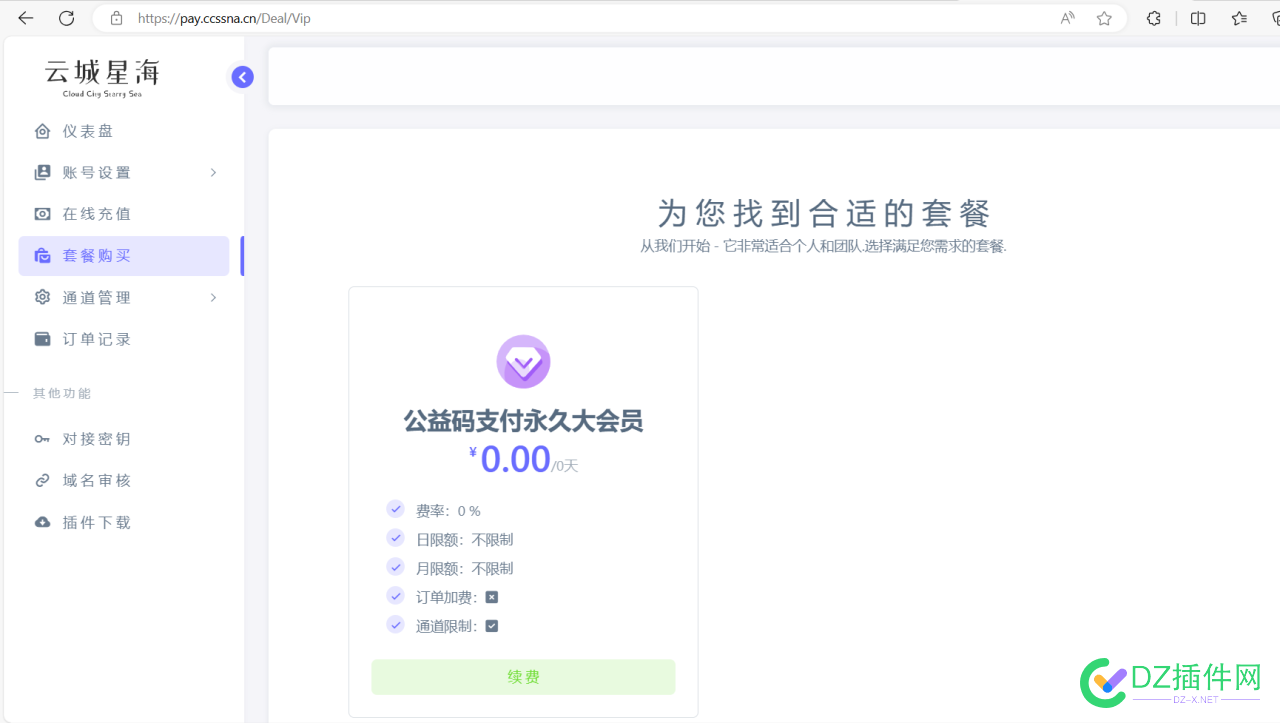Click the 域名审核 link icon
The height and width of the screenshot is (723, 1280).
[42, 481]
